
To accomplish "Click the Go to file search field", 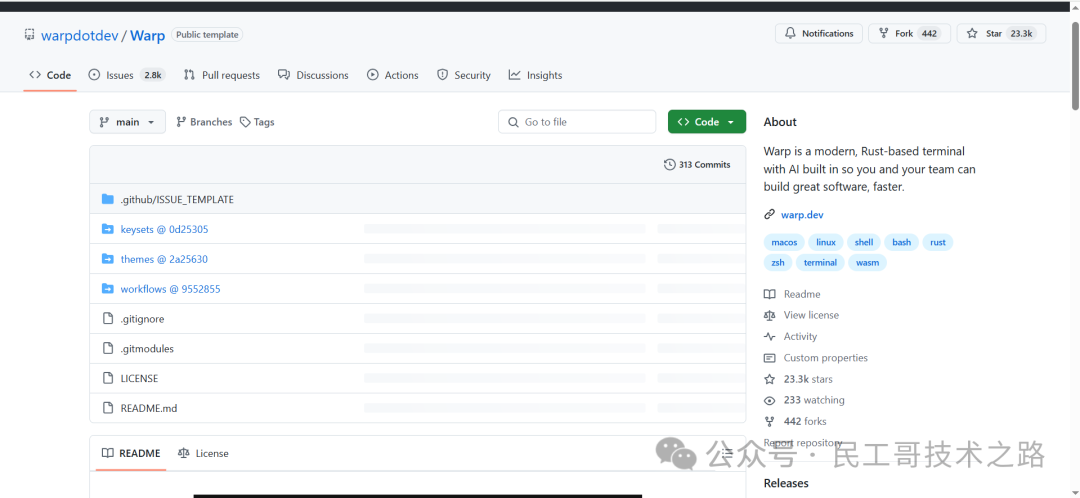I will [577, 122].
